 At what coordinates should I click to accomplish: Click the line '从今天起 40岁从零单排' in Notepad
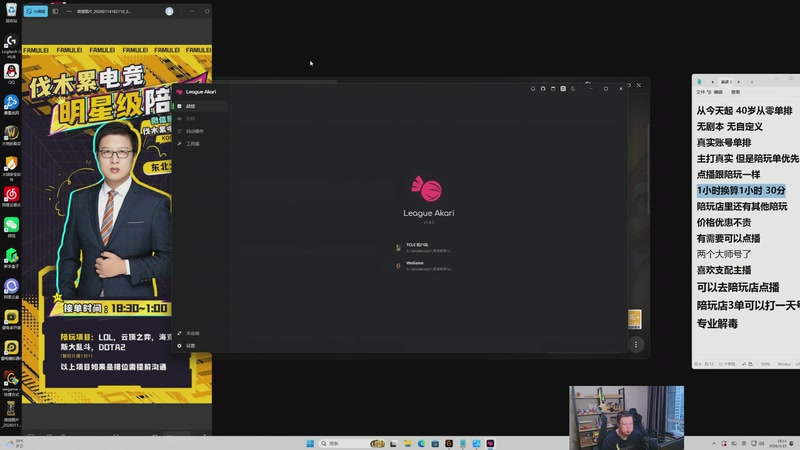745,111
